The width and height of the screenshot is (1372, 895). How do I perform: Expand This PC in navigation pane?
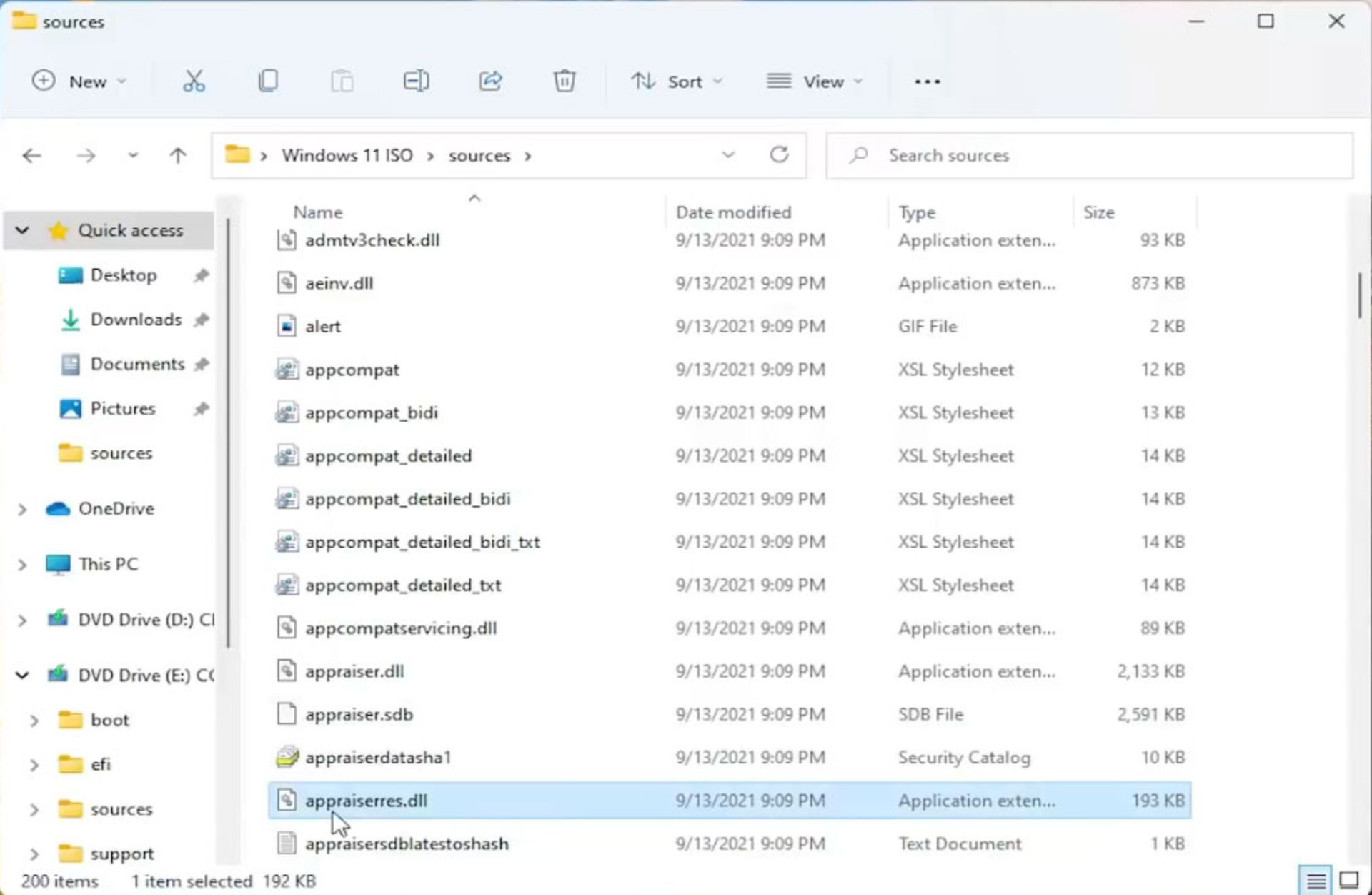22,565
